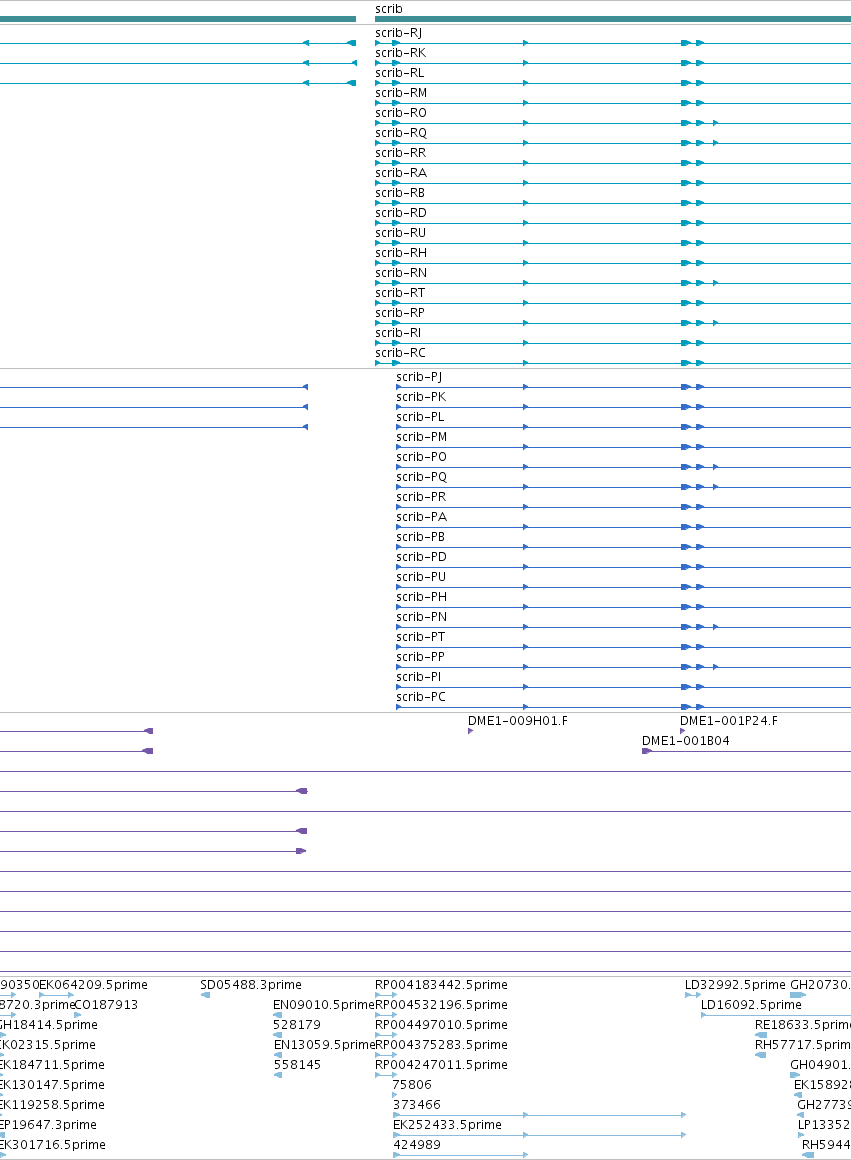Click the scrib-PK label

[421, 397]
